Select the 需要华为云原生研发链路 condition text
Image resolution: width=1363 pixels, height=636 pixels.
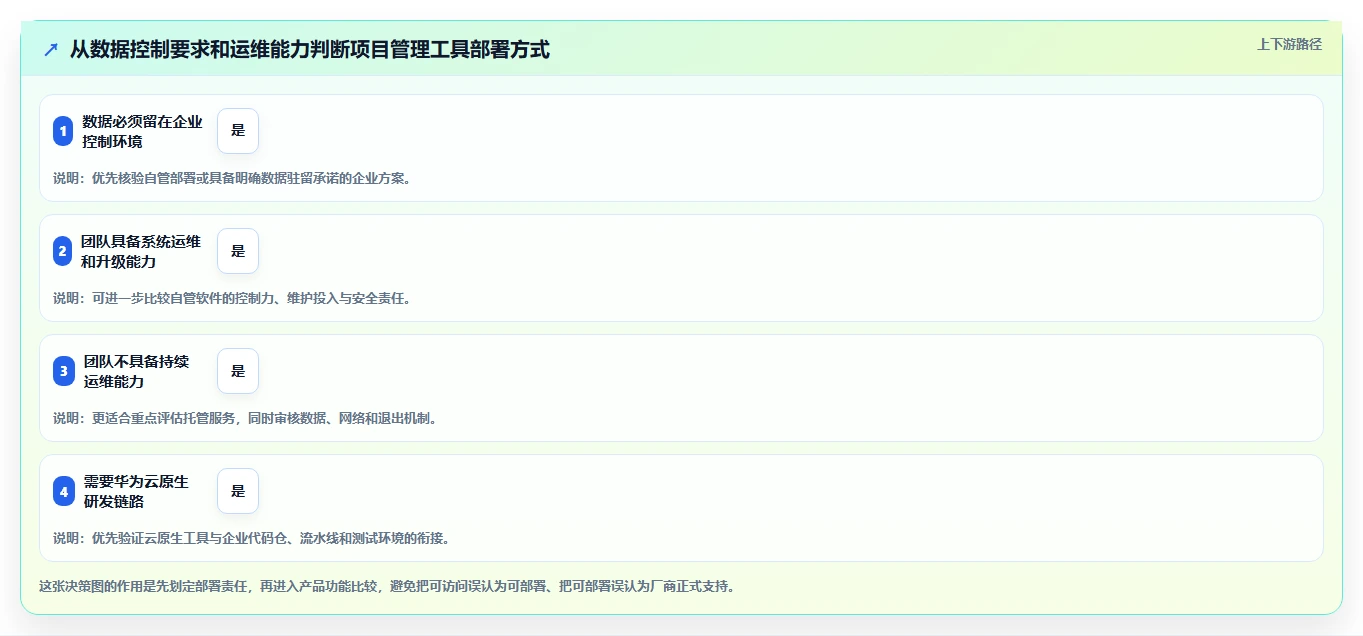pyautogui.click(x=136, y=491)
